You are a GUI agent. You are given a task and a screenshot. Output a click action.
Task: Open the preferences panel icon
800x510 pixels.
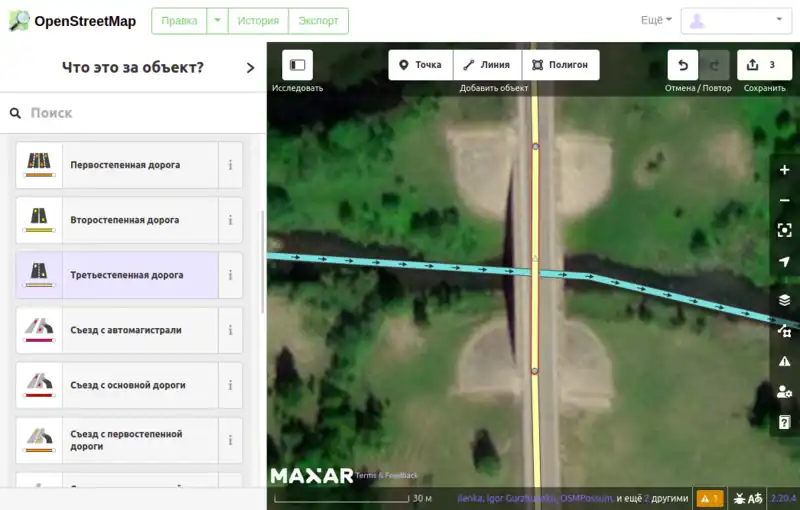coord(784,392)
